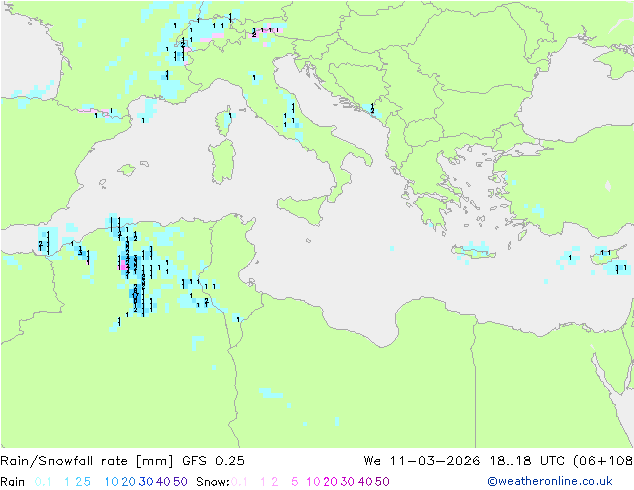Viewport: 634px width, 490px height.
Task: Select the Snow legend value 50
Action: click(x=382, y=482)
